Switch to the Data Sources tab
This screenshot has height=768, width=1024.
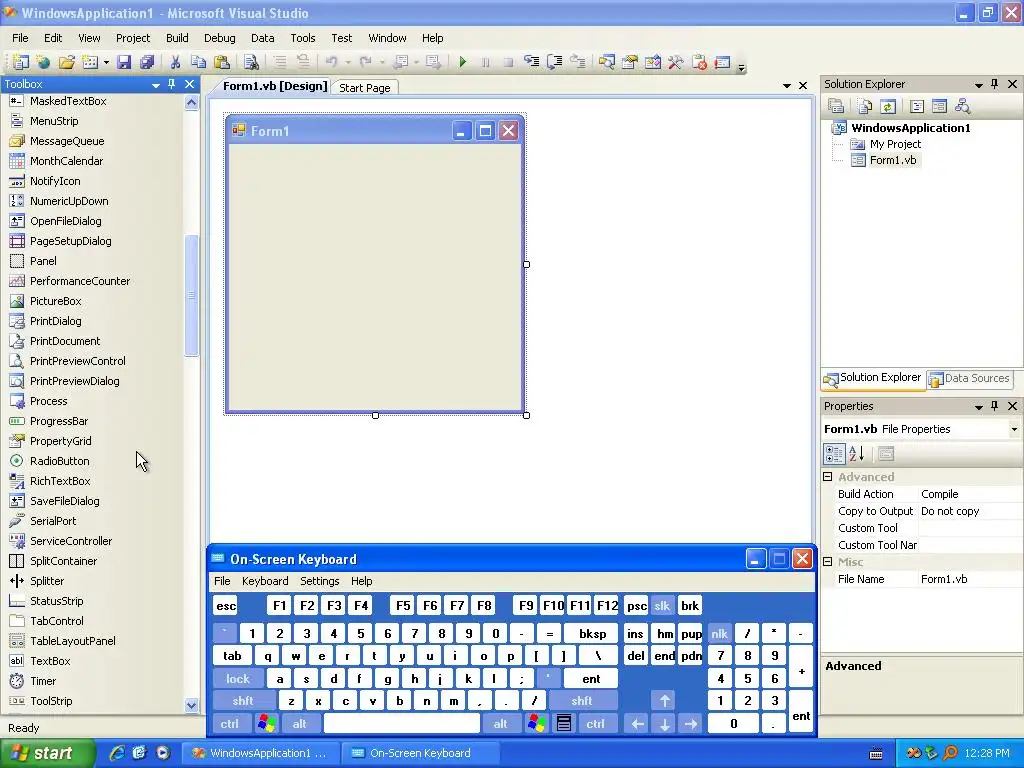(970, 378)
